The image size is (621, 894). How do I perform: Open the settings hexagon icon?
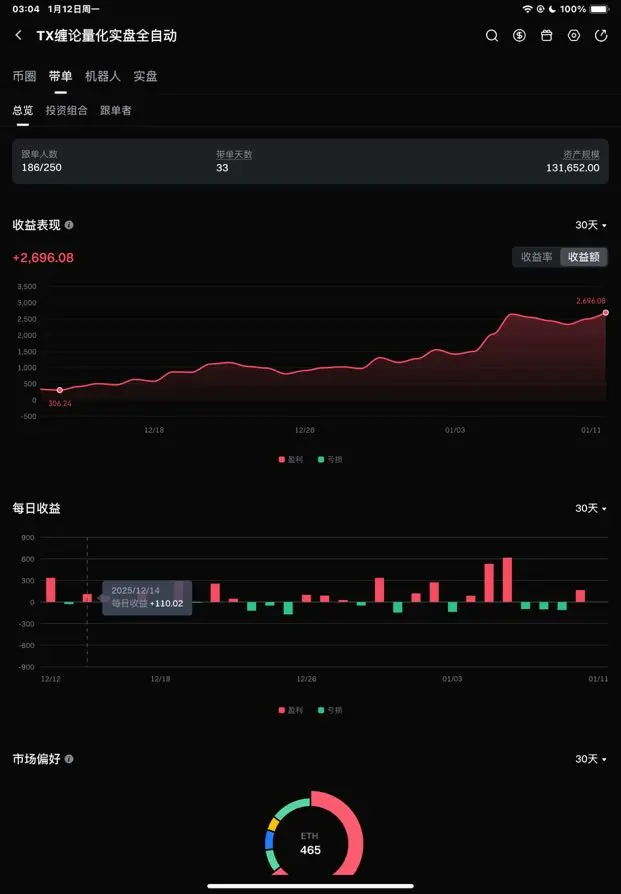(x=574, y=35)
